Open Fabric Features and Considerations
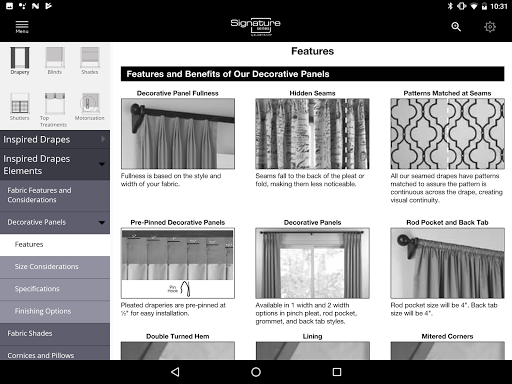This screenshot has width=512, height=384. point(55,195)
